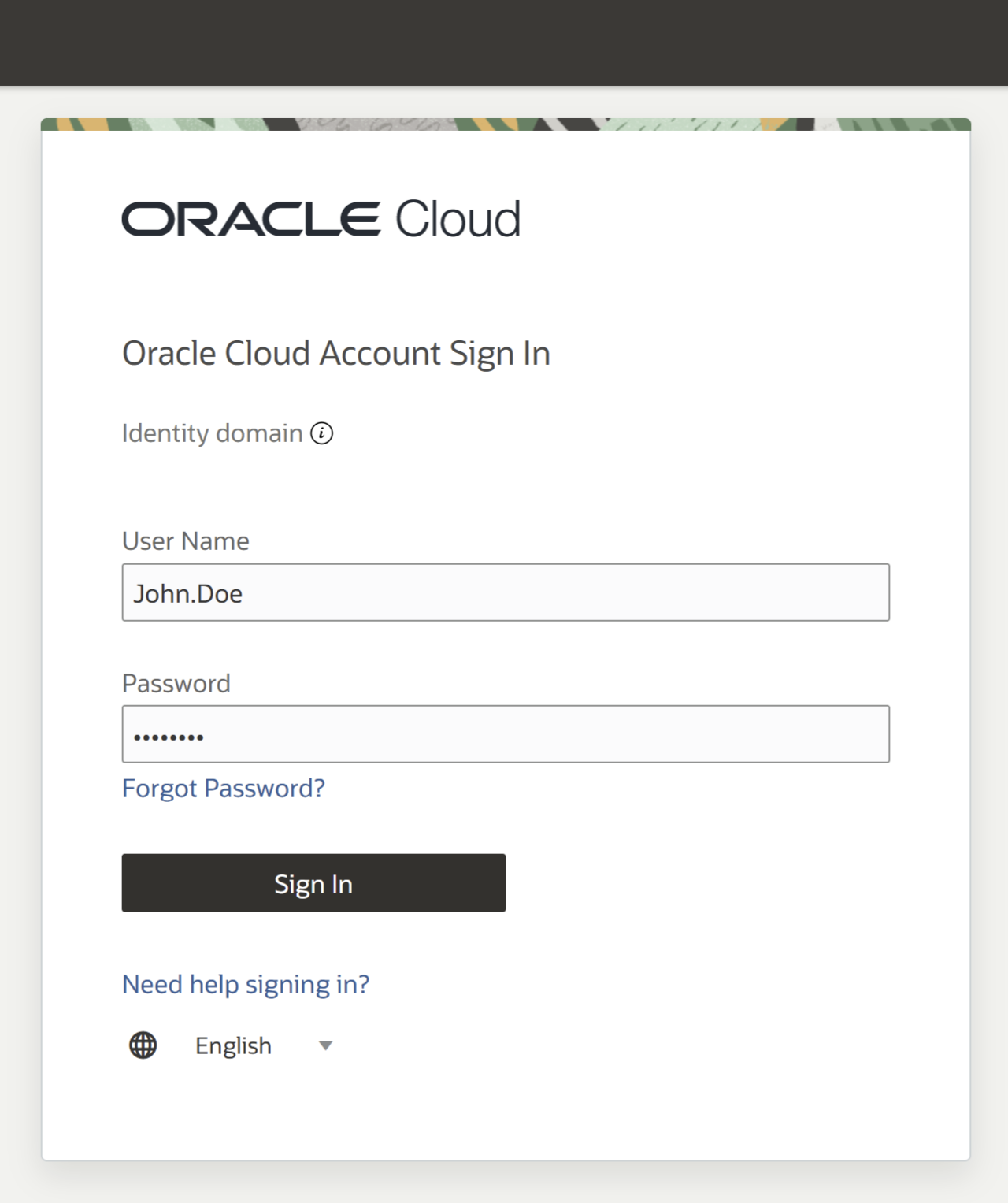This screenshot has height=1203, width=1008.
Task: Click the Oracle Cloud Account Sign In heading
Action: click(336, 354)
